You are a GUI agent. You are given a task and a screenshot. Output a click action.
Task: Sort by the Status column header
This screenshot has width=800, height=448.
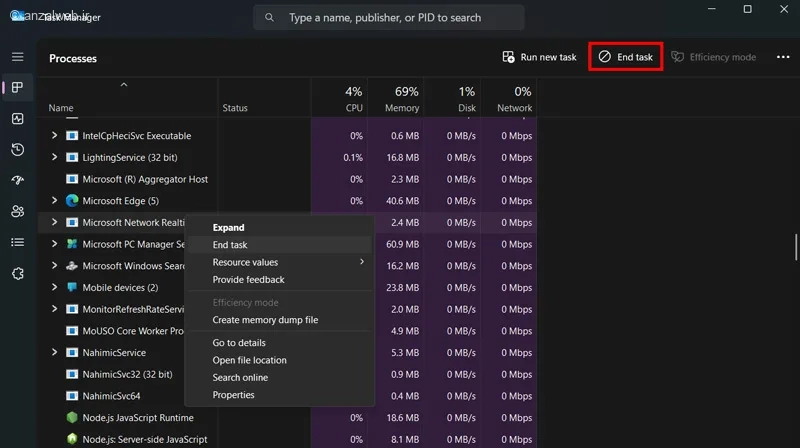click(x=264, y=97)
